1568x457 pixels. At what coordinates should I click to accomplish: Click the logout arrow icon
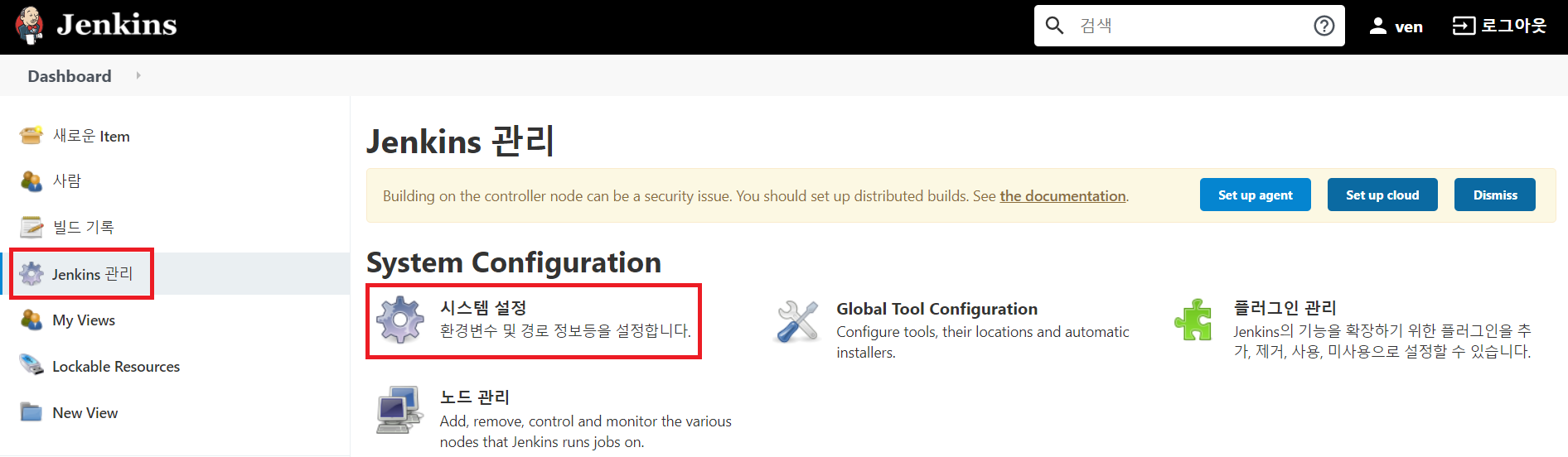click(x=1464, y=26)
